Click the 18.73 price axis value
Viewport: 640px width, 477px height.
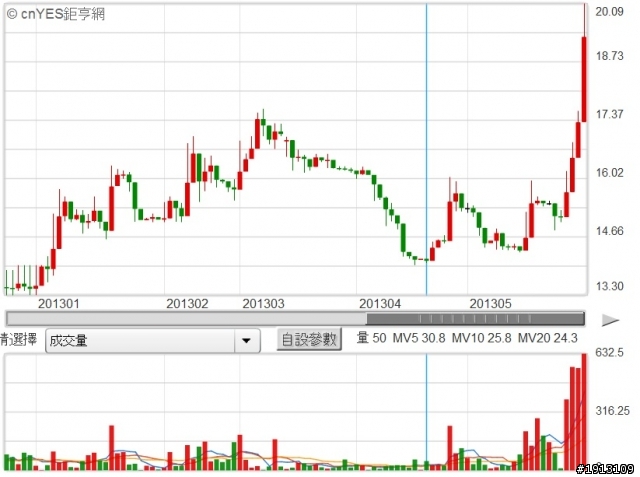[609, 56]
